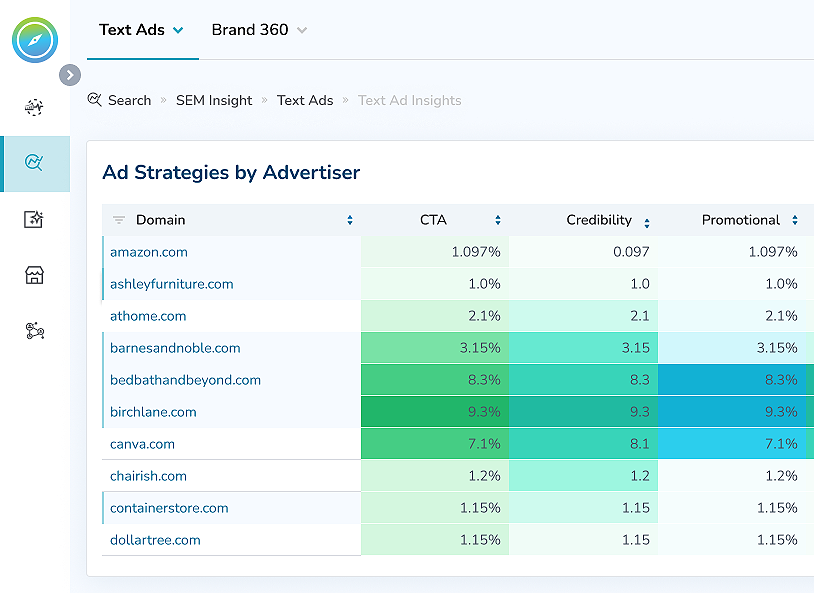Image resolution: width=814 pixels, height=593 pixels.
Task: Expand the collapsed sidebar with the chevron
Action: click(x=69, y=74)
